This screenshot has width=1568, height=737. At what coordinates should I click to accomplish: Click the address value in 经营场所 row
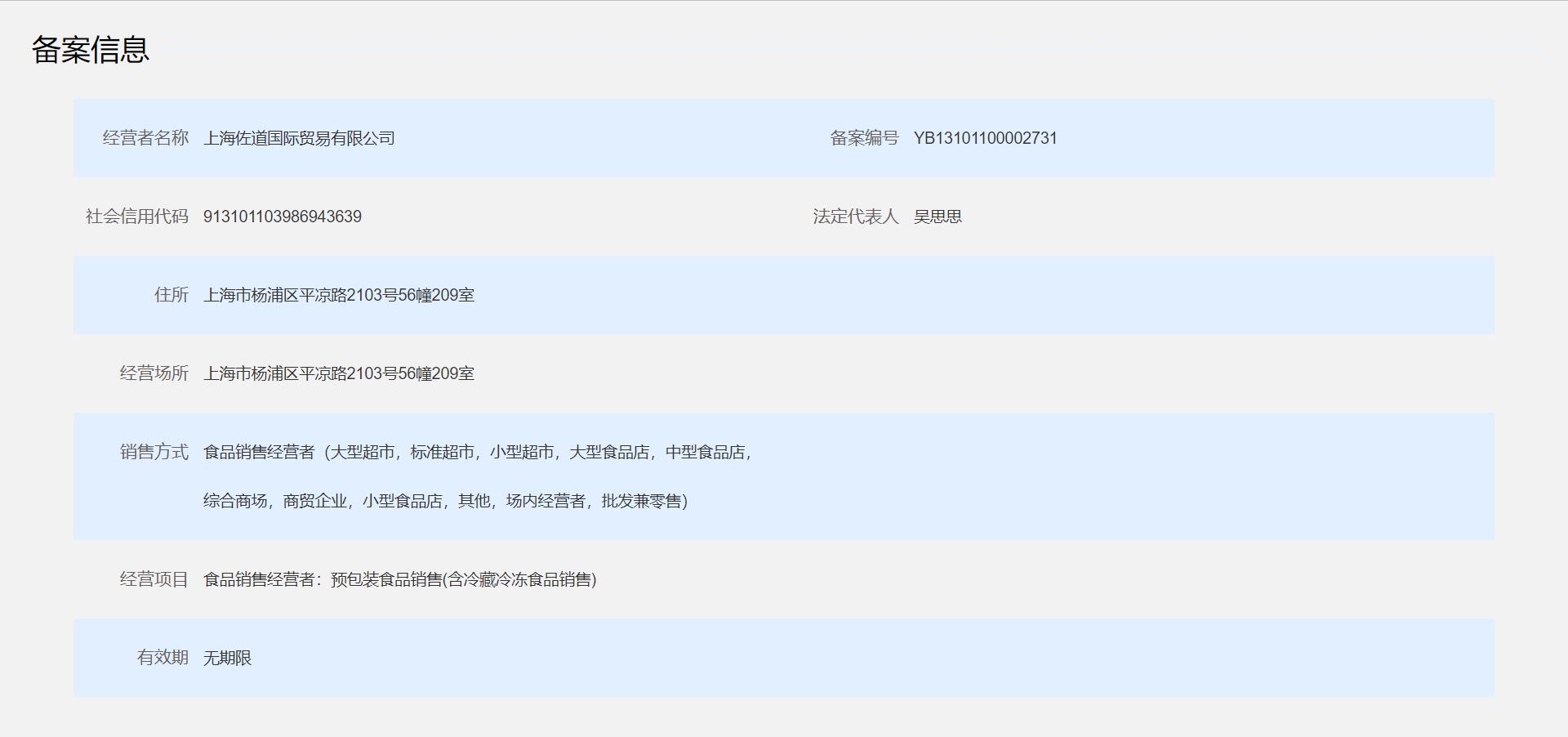[339, 373]
